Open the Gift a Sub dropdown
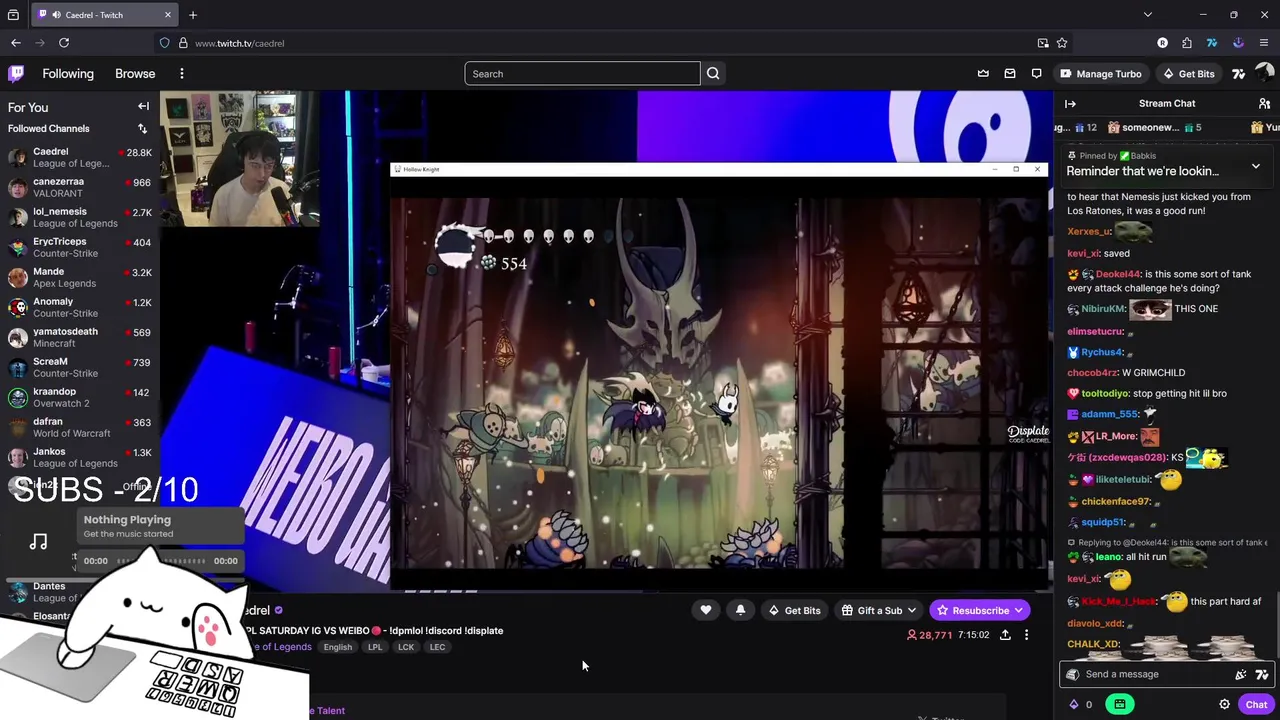Image resolution: width=1280 pixels, height=720 pixels. click(879, 610)
